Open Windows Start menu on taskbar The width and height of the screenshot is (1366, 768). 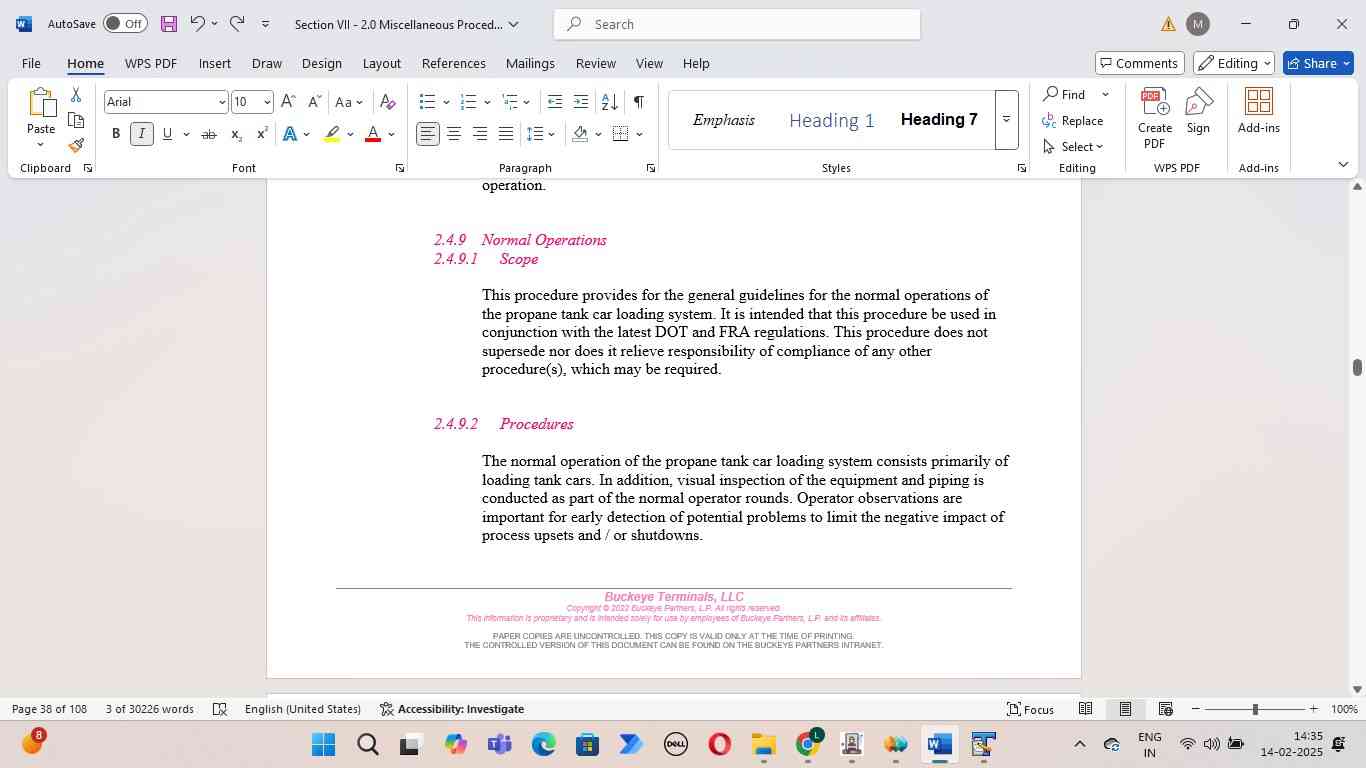pyautogui.click(x=323, y=745)
